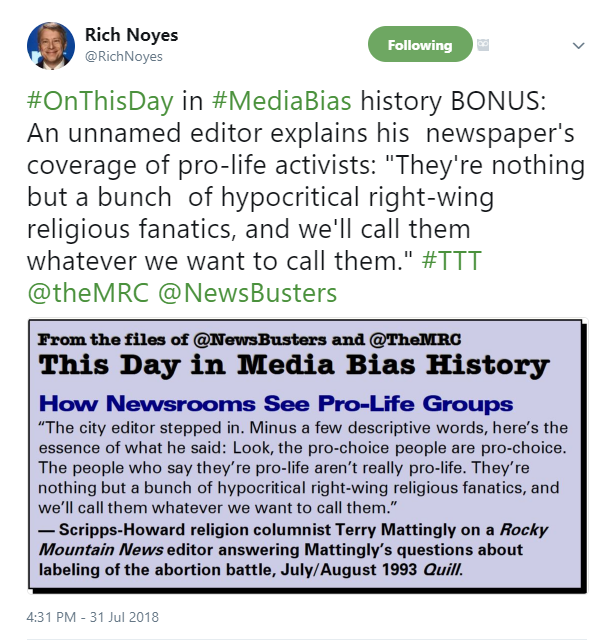The width and height of the screenshot is (609, 640).
Task: Click the Hootsuite owl icon beside Following
Action: coord(483,45)
